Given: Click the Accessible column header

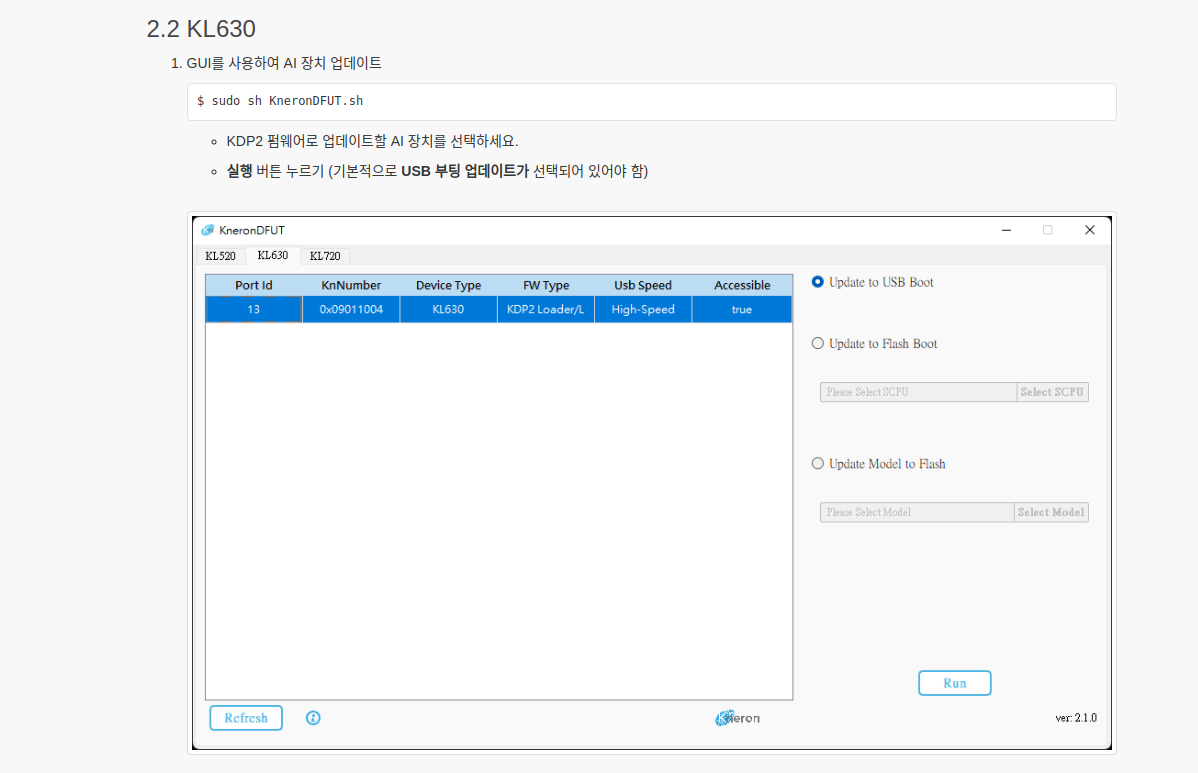Looking at the screenshot, I should 742,285.
